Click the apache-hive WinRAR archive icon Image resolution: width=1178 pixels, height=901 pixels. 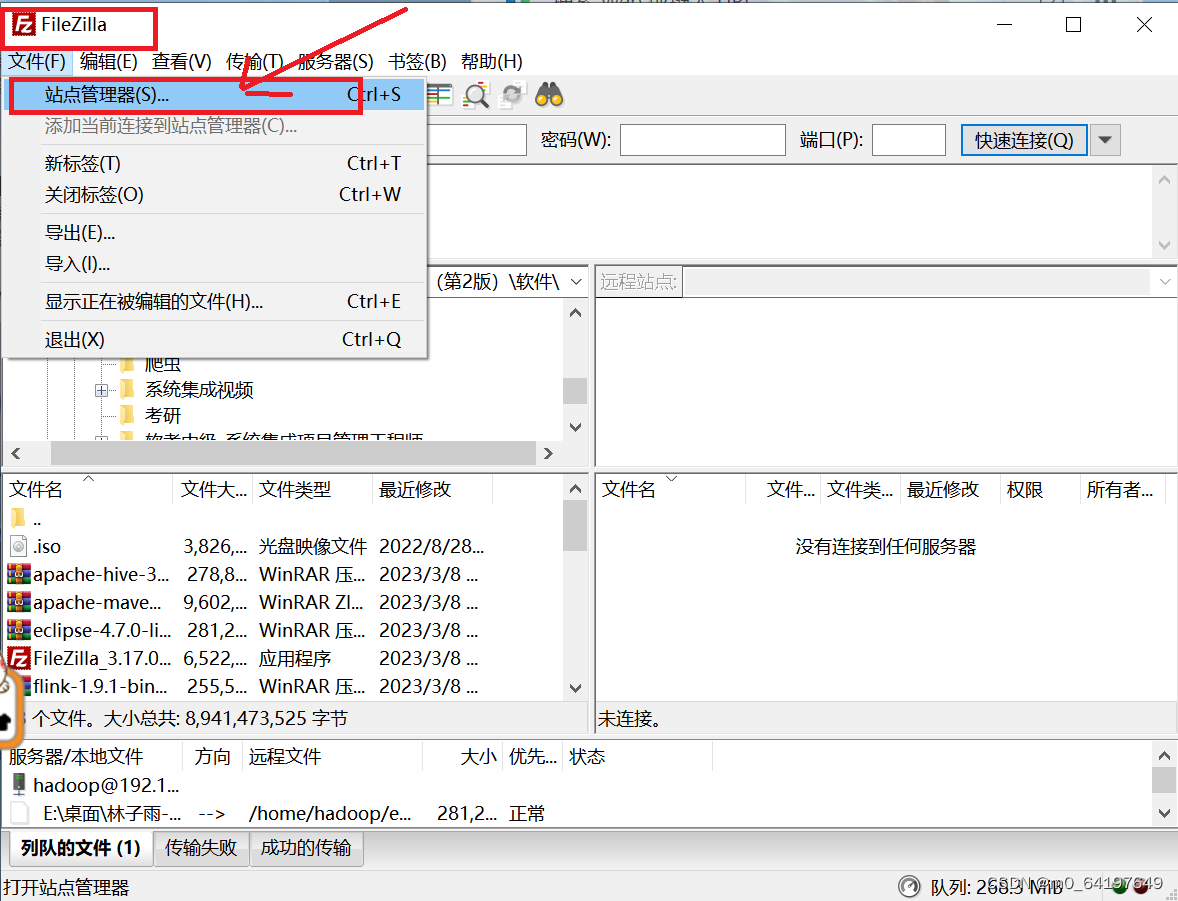[19, 574]
